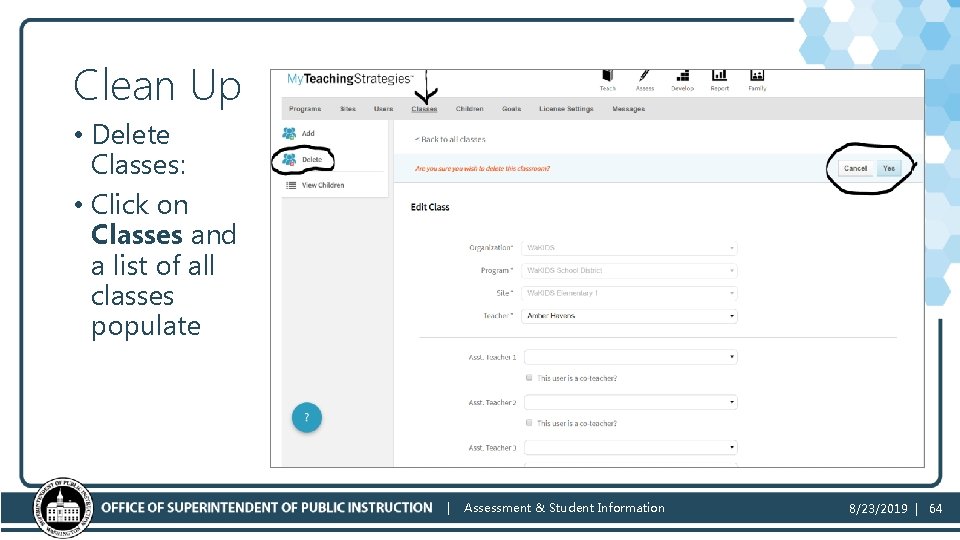Screen dimensions: 960x540
Task: Click the Clean Up slide title
Action: [x=157, y=85]
